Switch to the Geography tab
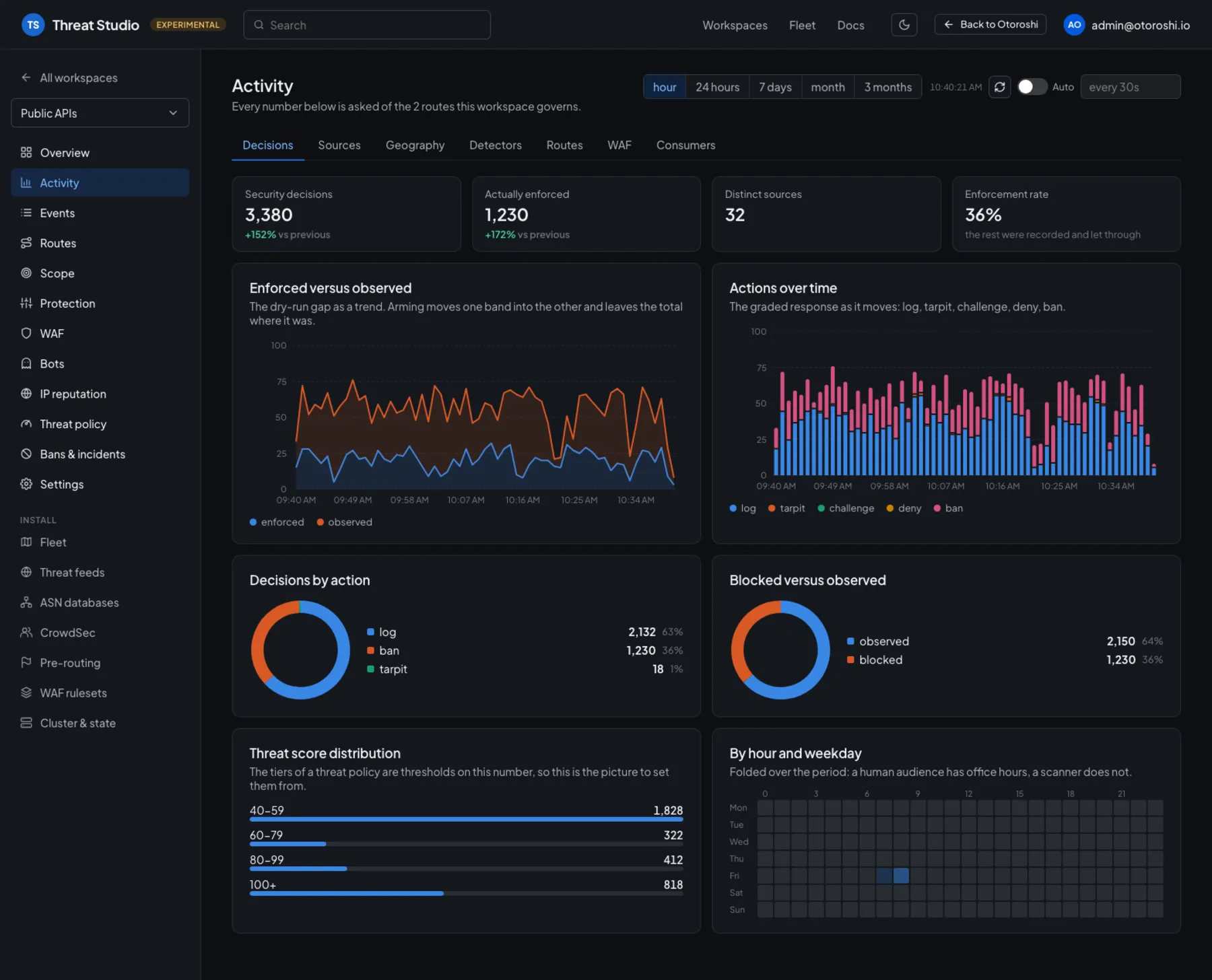This screenshot has height=980, width=1212. coord(415,145)
